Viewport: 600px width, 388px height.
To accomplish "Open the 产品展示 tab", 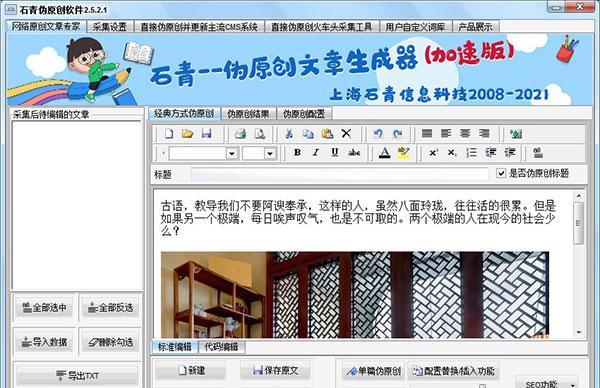I will tap(476, 27).
